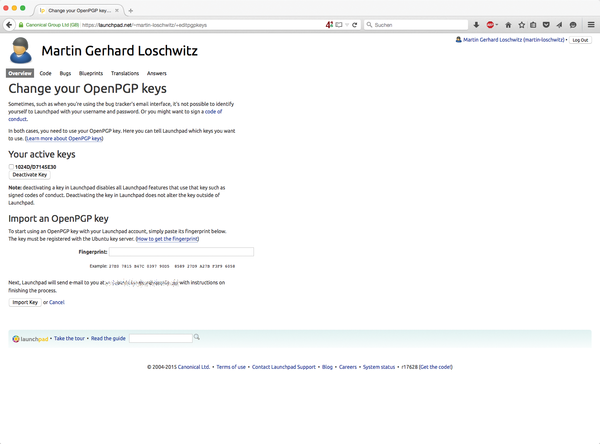The image size is (600, 444).
Task: Check the 1024D/D7145E30 key checkbox
Action: tap(11, 167)
